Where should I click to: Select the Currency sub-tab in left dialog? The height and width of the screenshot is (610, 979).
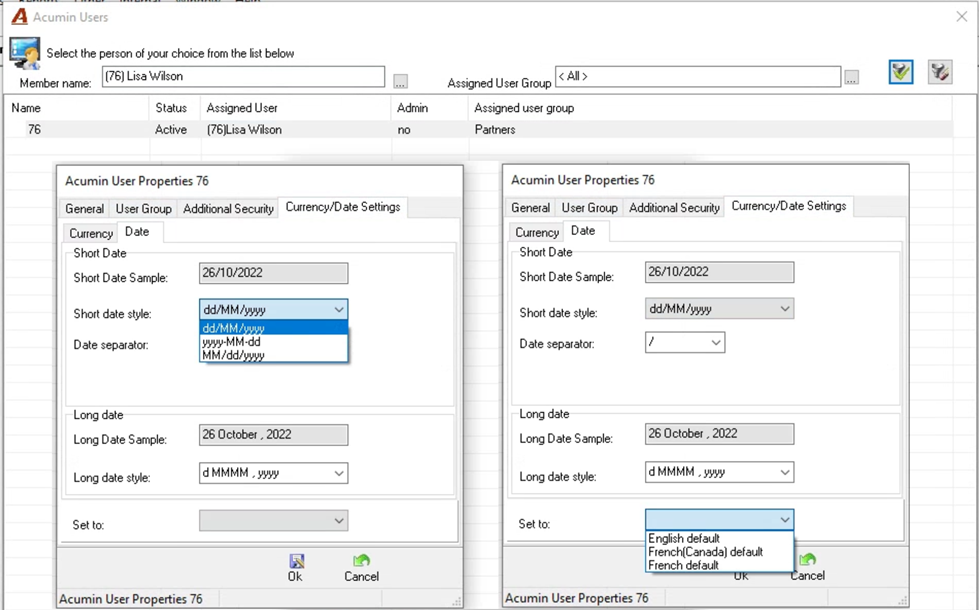click(x=91, y=233)
